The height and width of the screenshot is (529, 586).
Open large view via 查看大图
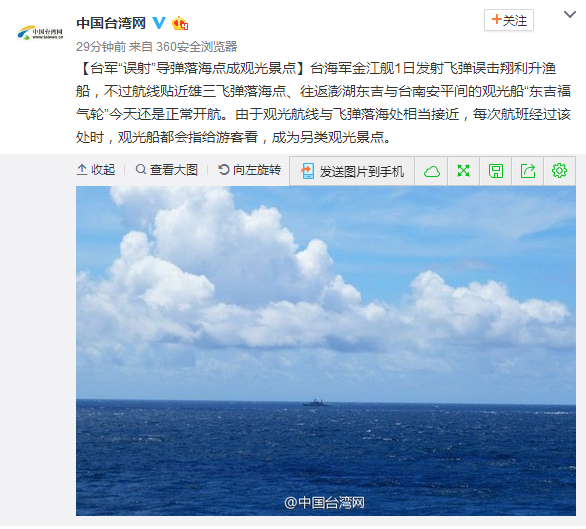point(167,170)
